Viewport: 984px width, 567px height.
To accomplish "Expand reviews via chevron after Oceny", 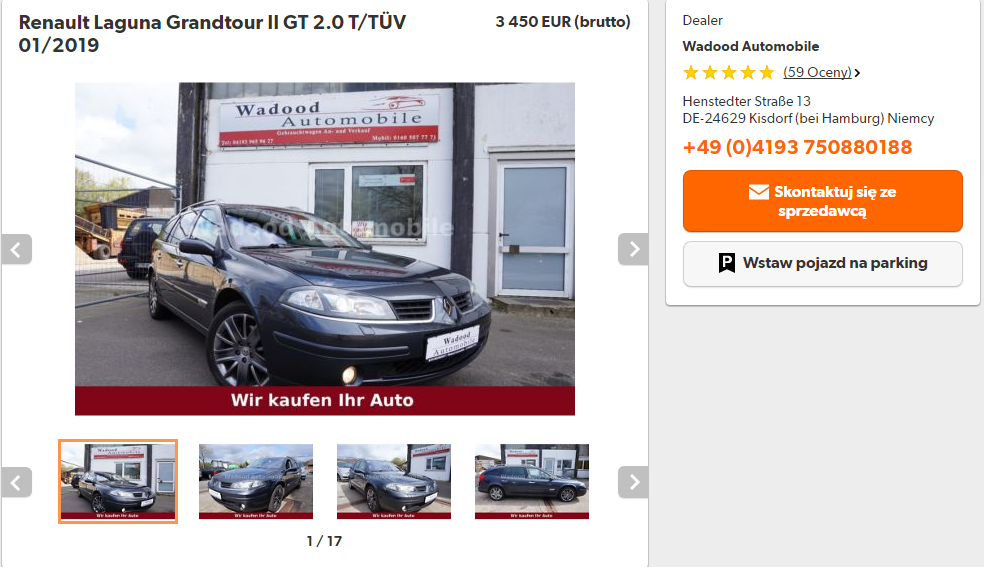I will point(857,73).
